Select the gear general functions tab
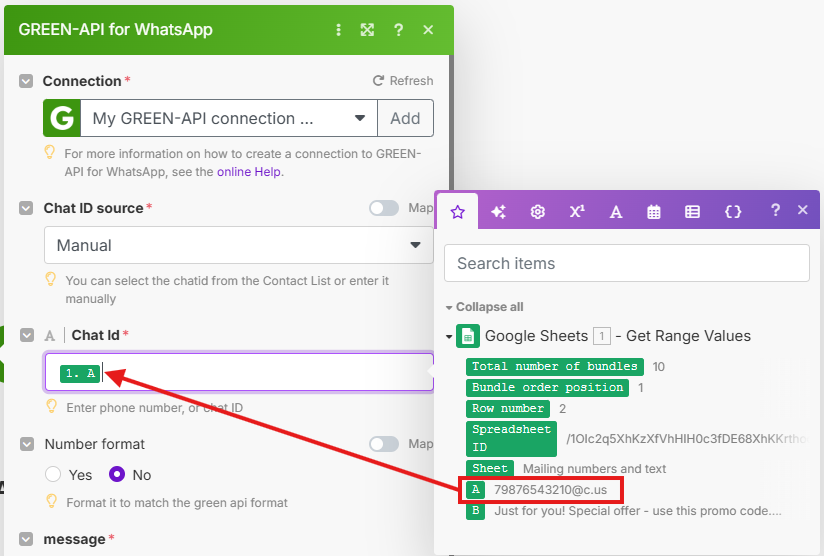Viewport: 824px width, 556px height. (x=537, y=211)
